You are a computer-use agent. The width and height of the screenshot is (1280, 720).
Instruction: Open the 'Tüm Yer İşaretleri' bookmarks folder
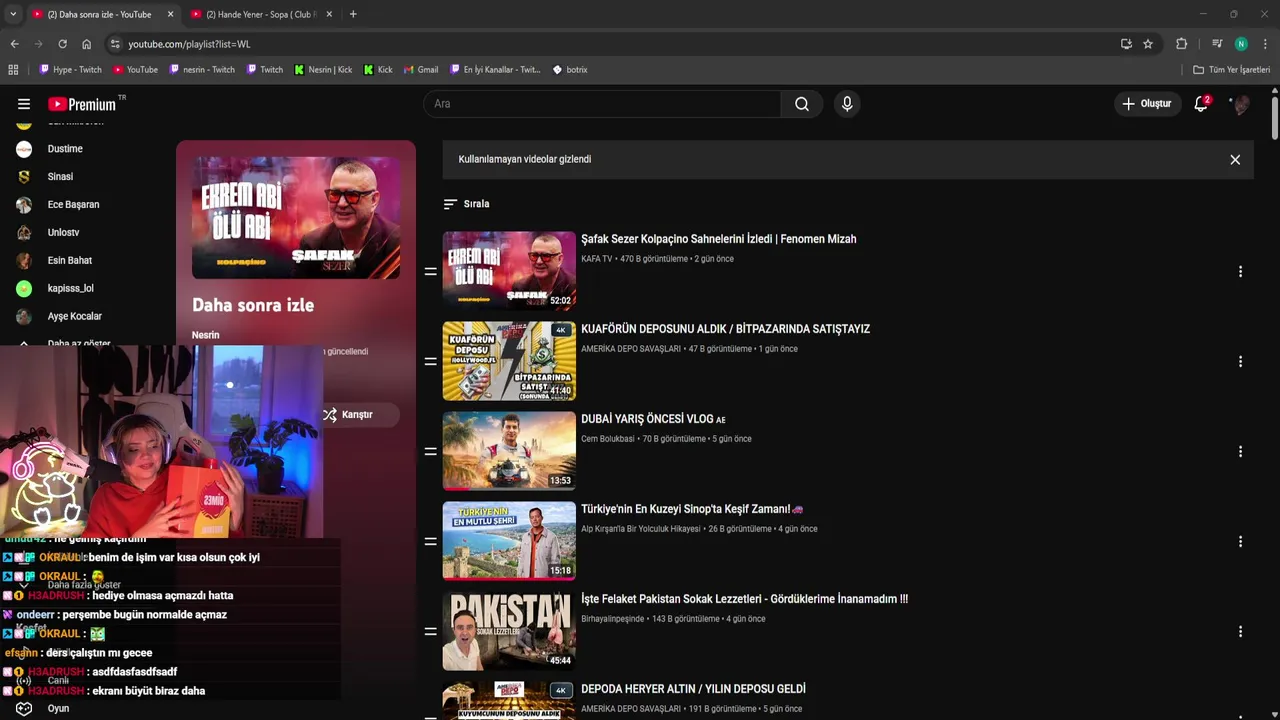pyautogui.click(x=1231, y=70)
